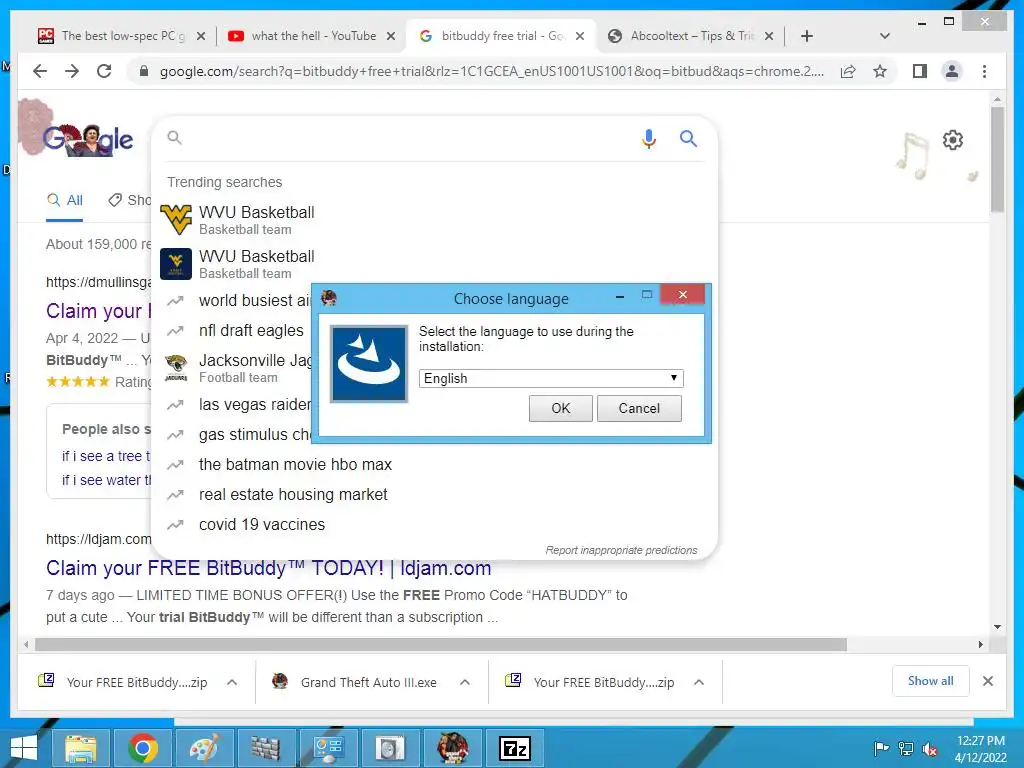The height and width of the screenshot is (768, 1024).
Task: Open the action center flag tray icon
Action: coord(881,748)
